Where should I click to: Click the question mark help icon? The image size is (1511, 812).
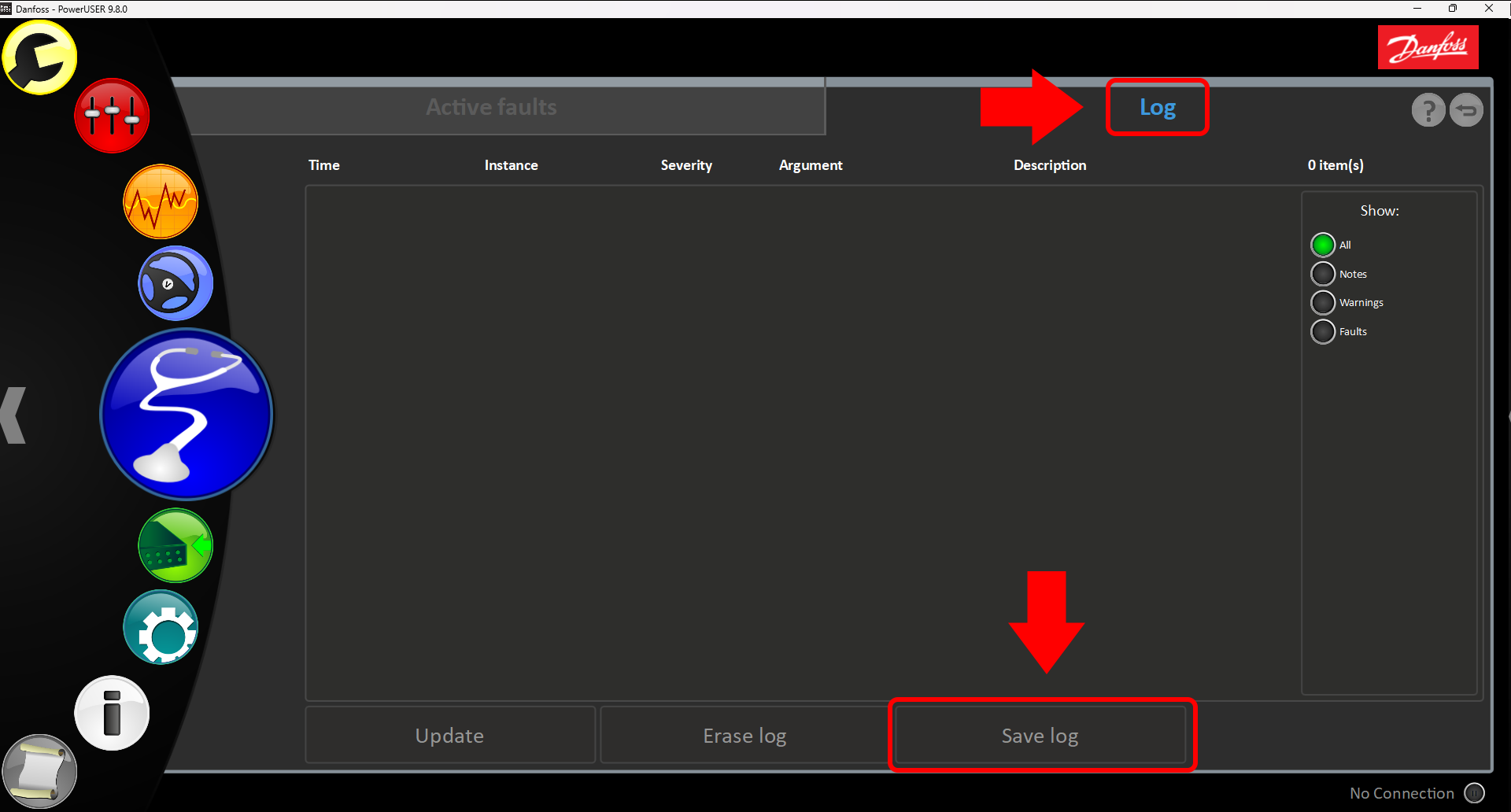point(1428,110)
